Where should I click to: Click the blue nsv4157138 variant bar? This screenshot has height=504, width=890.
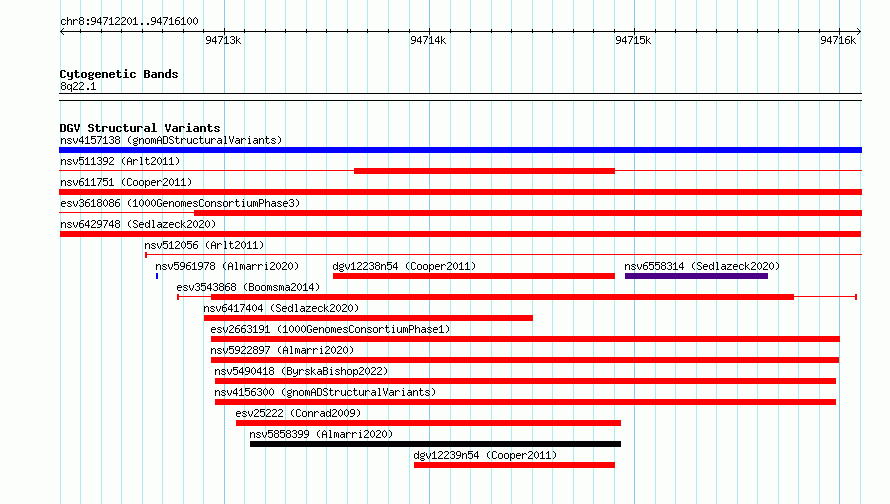(460, 150)
